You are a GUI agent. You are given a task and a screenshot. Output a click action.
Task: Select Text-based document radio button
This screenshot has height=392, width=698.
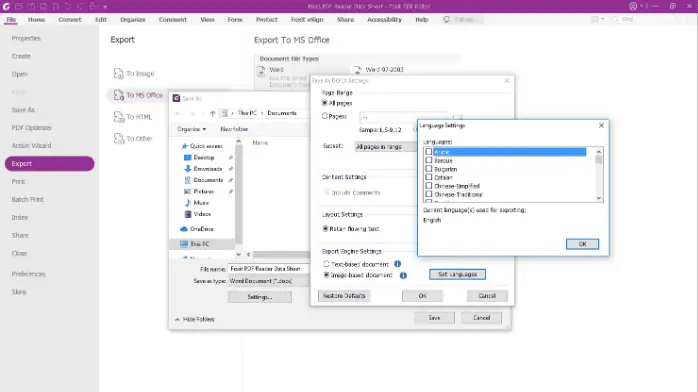[x=326, y=264]
